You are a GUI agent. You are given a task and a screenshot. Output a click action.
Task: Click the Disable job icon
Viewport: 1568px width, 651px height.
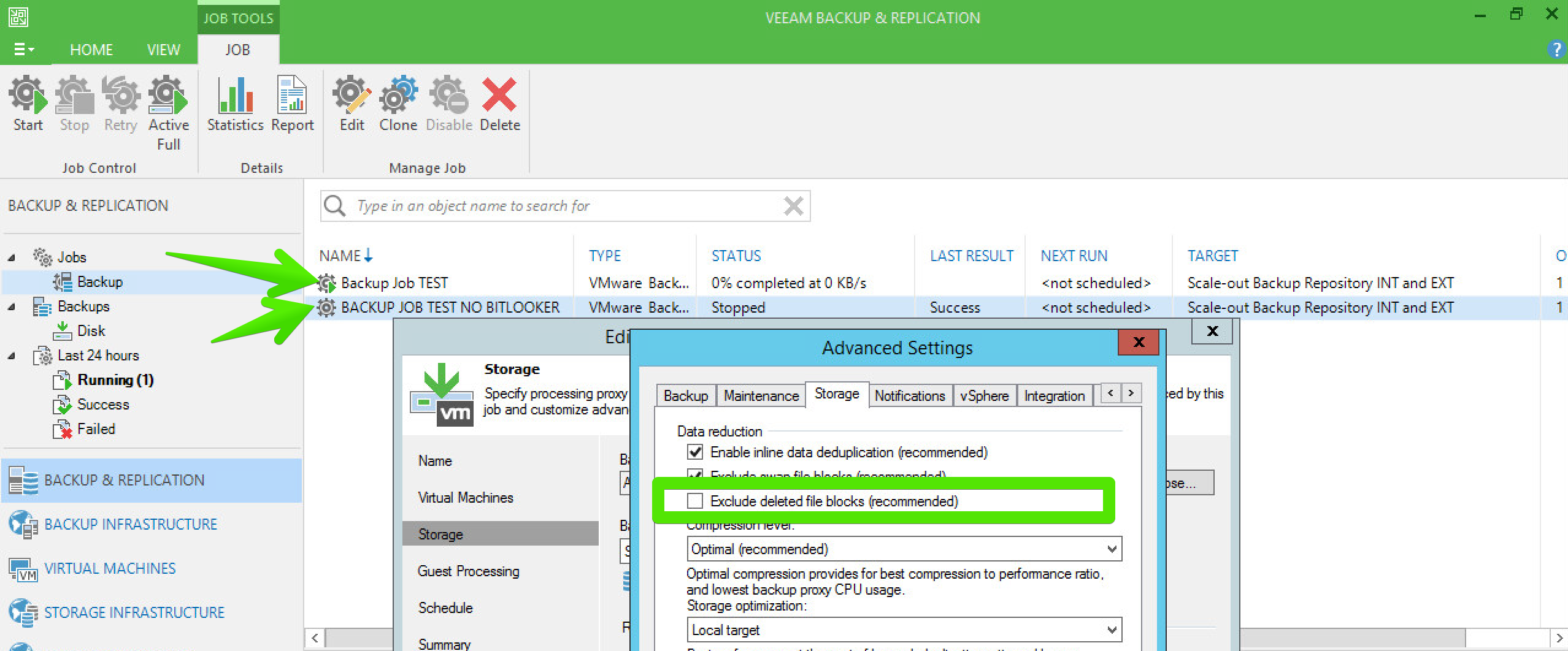click(x=449, y=104)
